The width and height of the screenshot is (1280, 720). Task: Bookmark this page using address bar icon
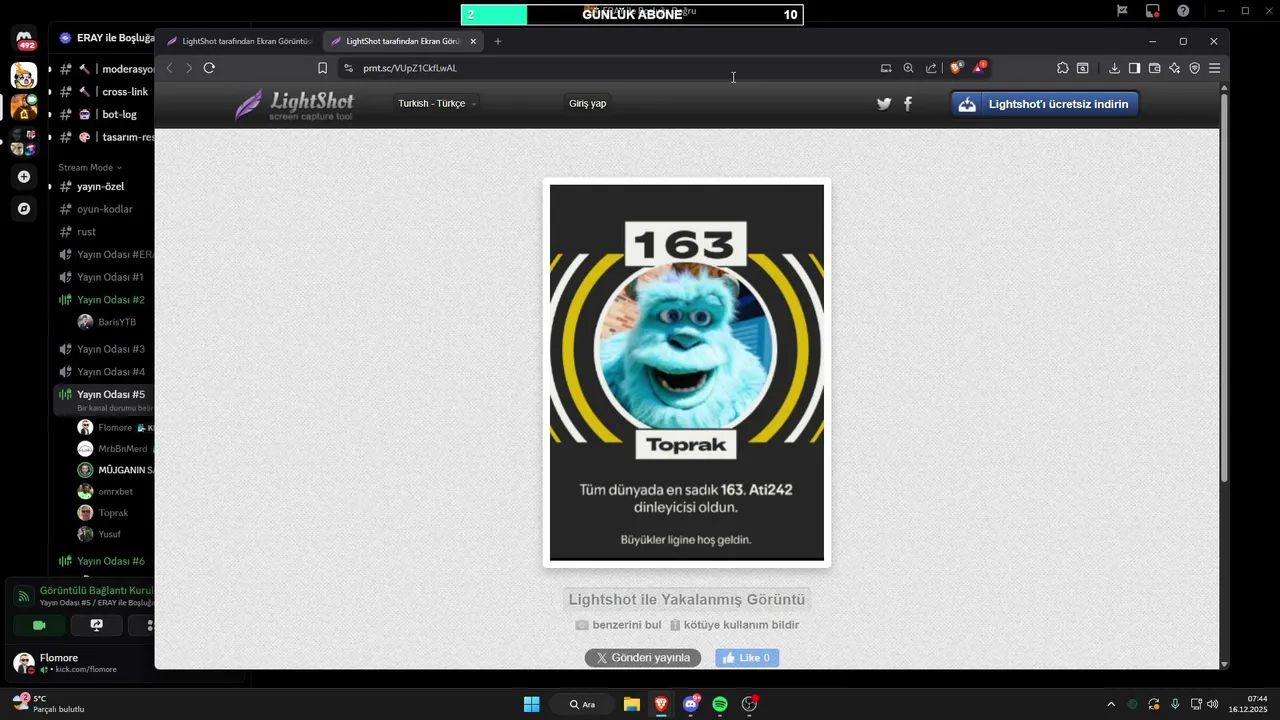click(322, 68)
